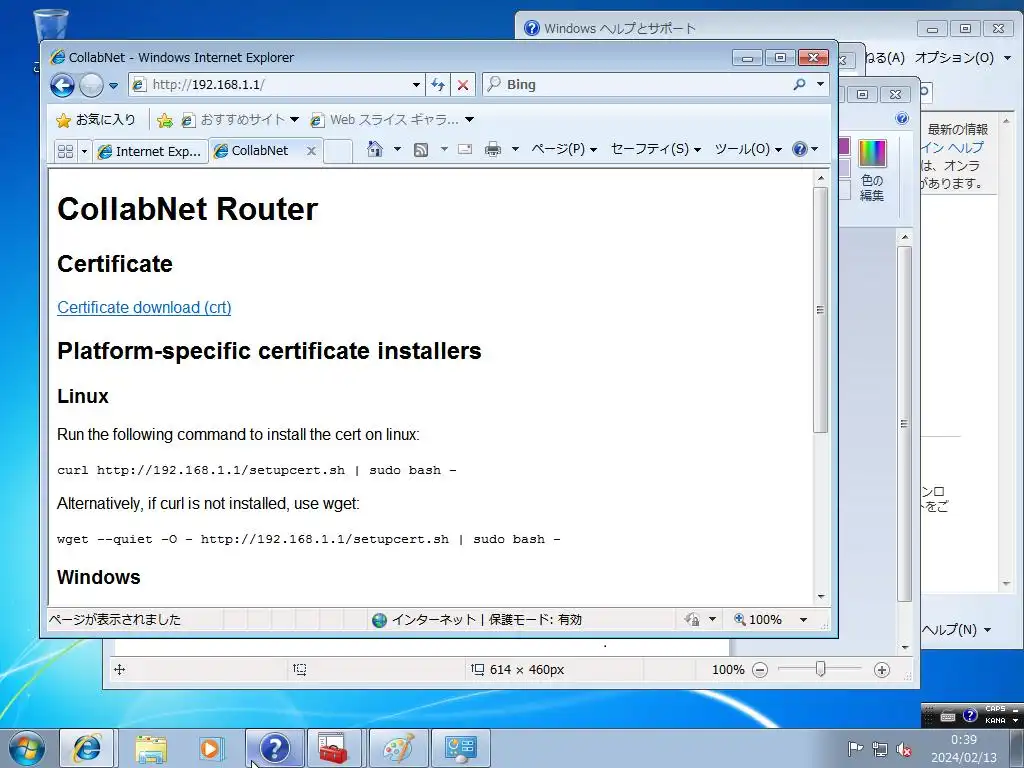
Task: Expand the print options dropdown arrow
Action: point(515,150)
